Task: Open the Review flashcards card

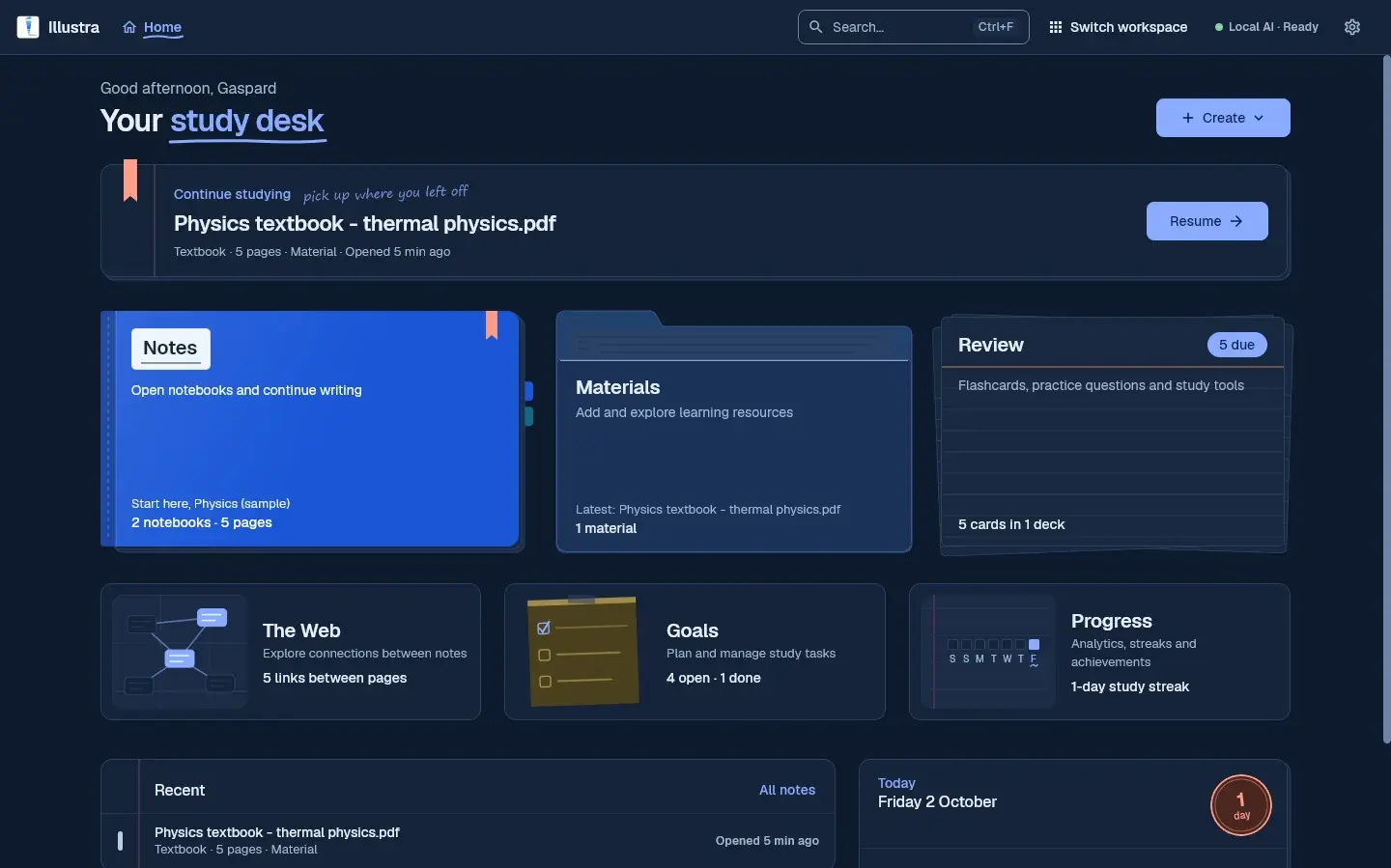Action: [x=1113, y=434]
